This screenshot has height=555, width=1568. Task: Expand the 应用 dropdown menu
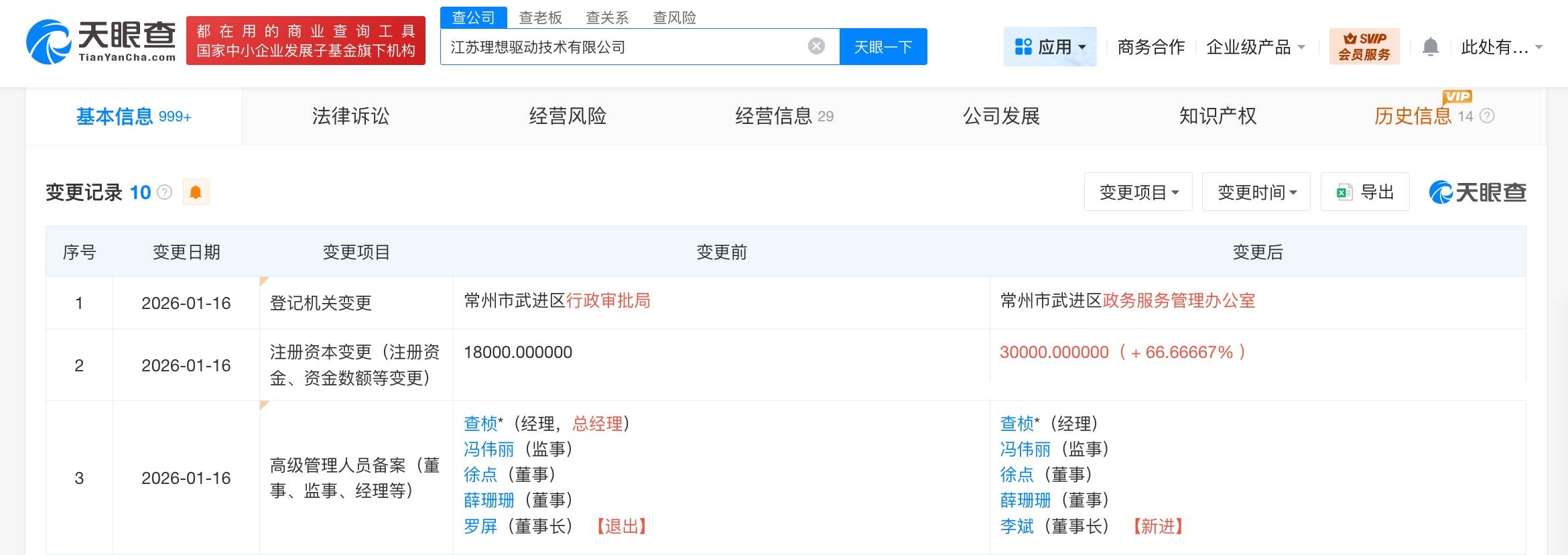[x=1049, y=47]
